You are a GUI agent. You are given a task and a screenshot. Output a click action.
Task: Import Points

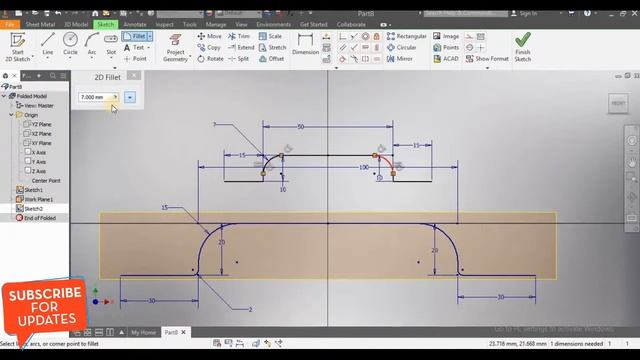tap(446, 48)
